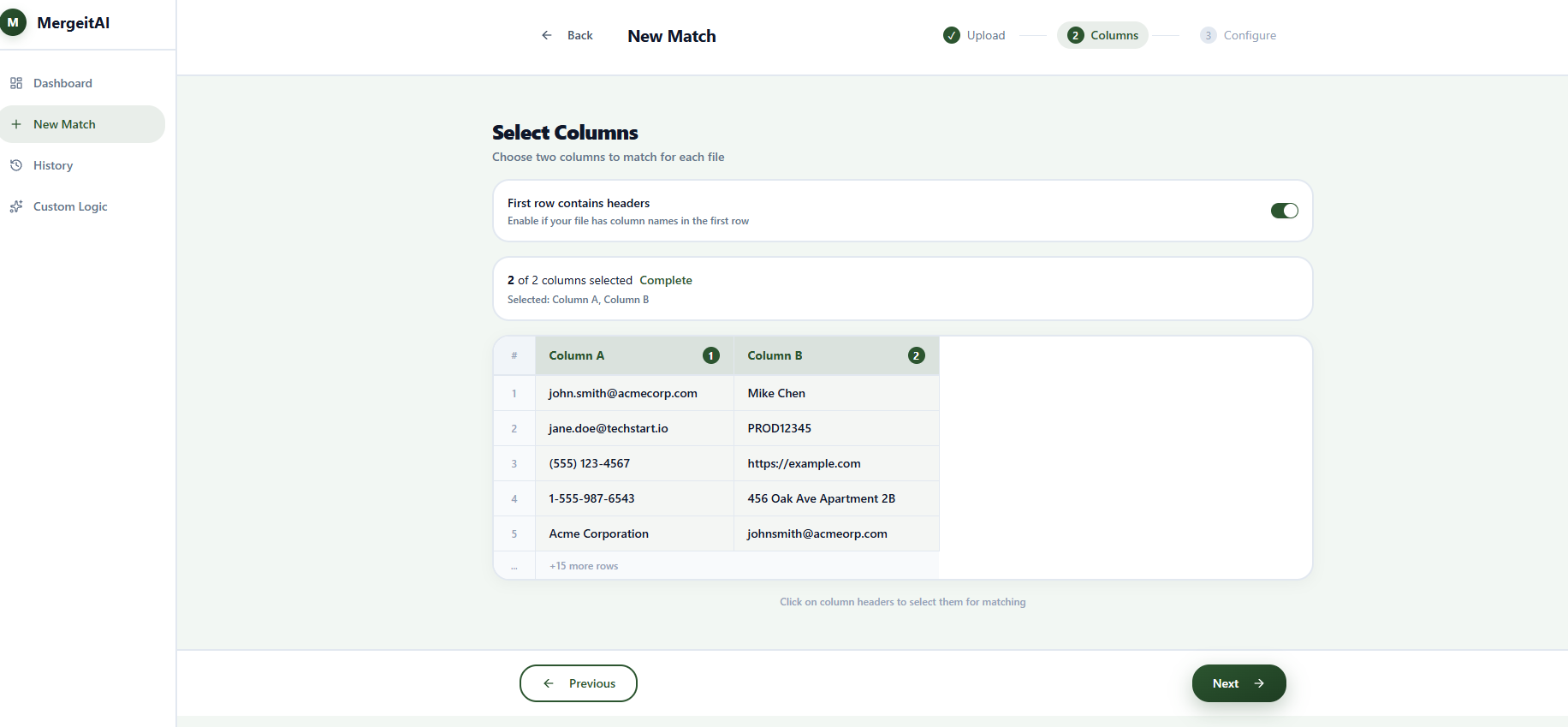Open Custom Logic in sidebar
The image size is (1568, 727).
(x=82, y=206)
